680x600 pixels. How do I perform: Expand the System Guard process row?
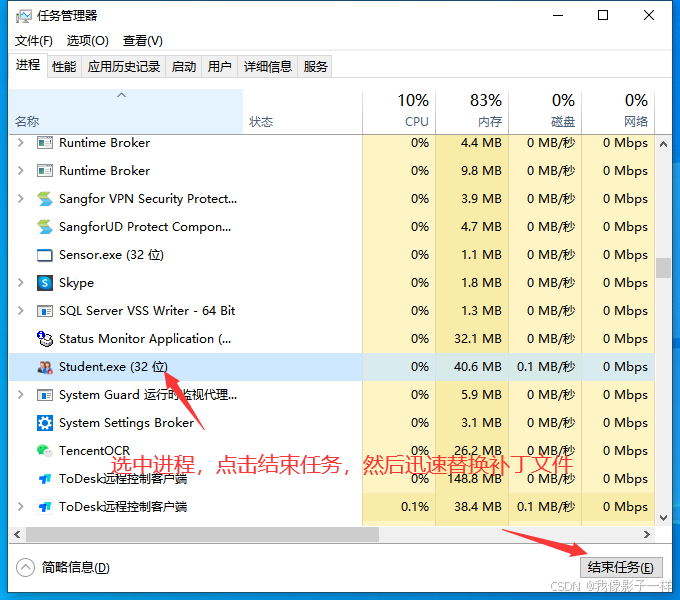tap(20, 395)
